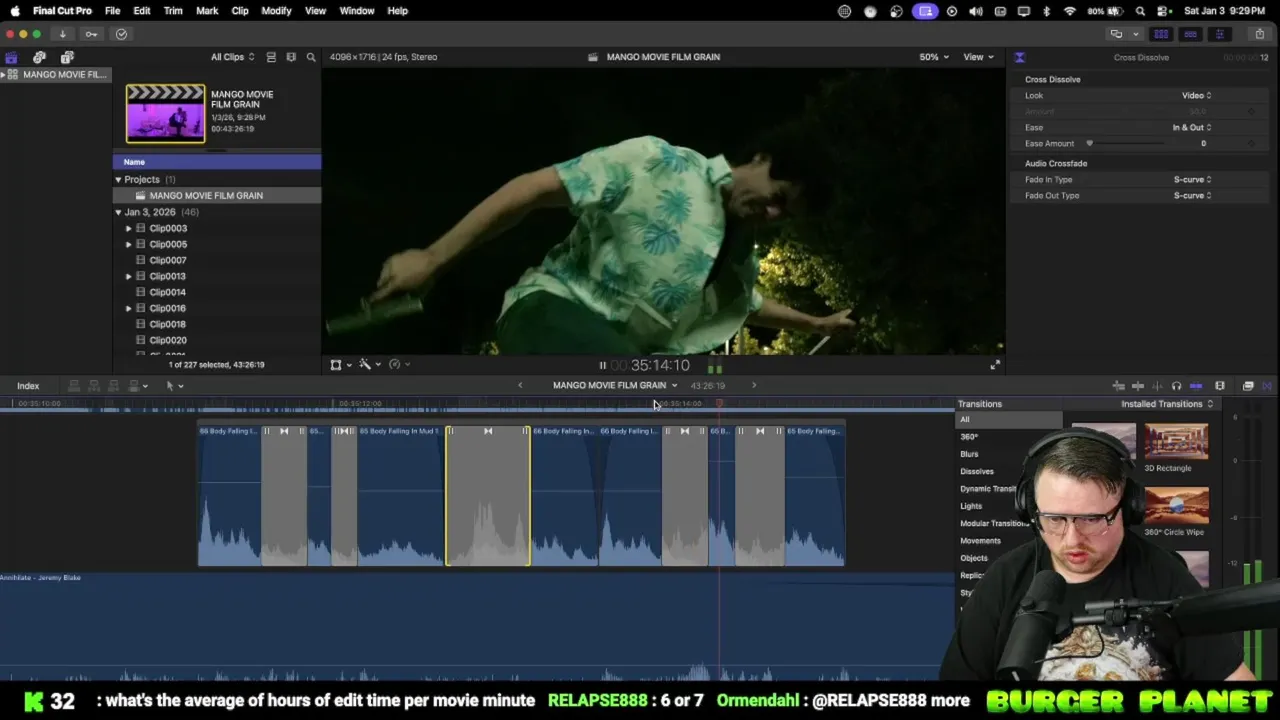Expand Clip0003 disclosure triangle
This screenshot has height=720, width=1280.
(128, 228)
